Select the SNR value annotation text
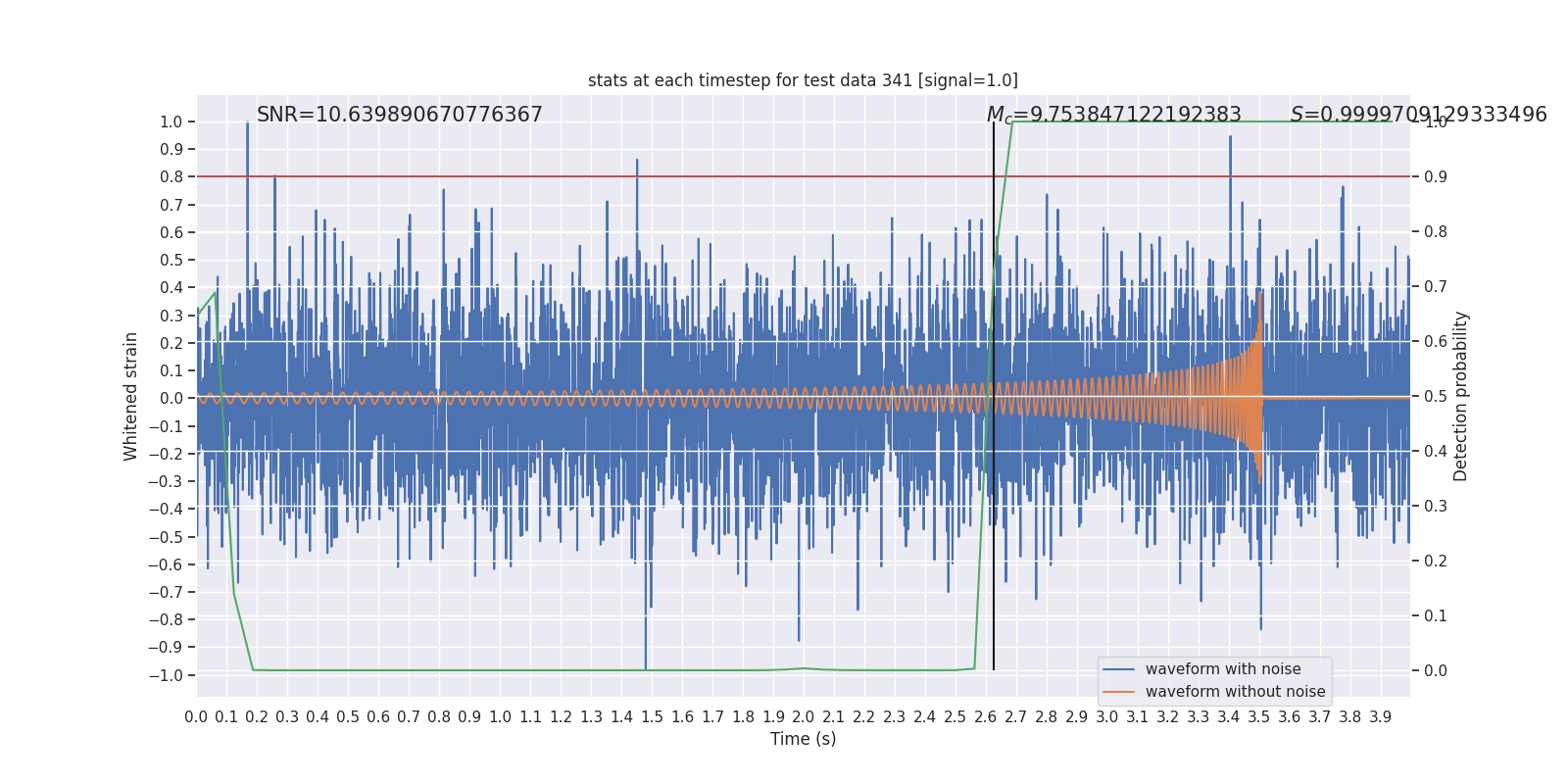Screen dimensions: 1568x784 point(399,115)
